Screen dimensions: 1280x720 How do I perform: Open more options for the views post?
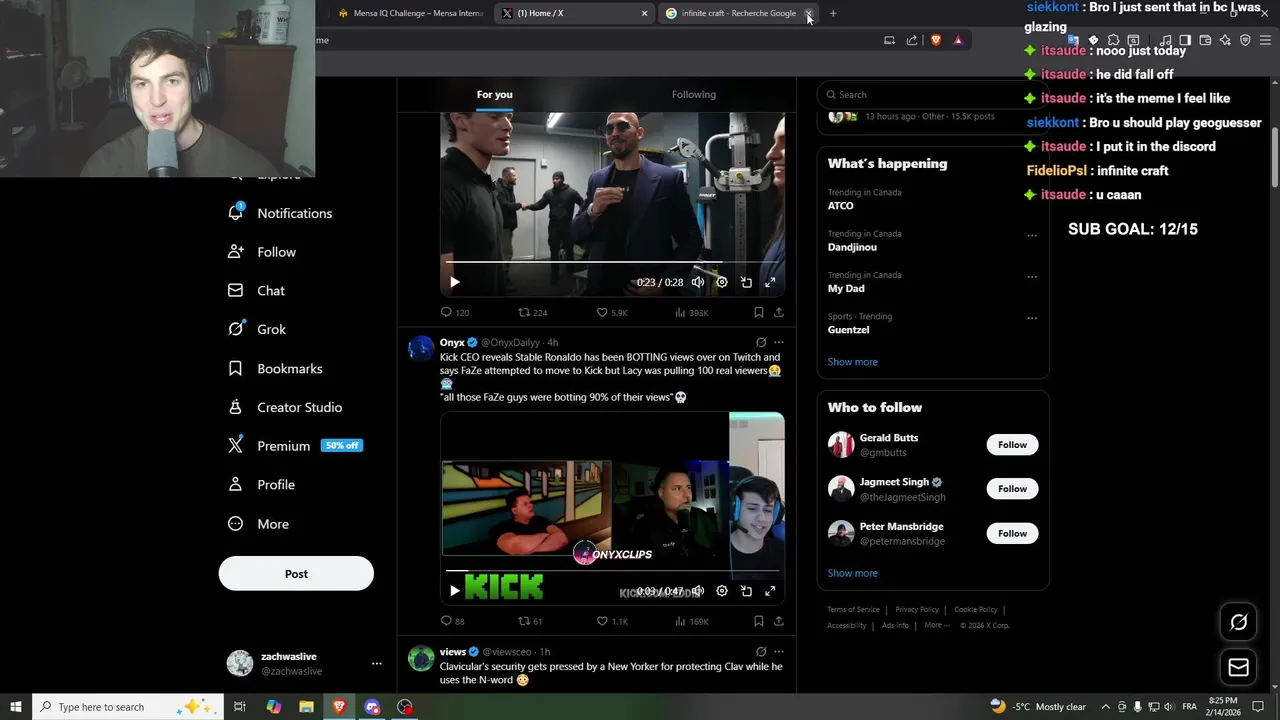(x=779, y=652)
